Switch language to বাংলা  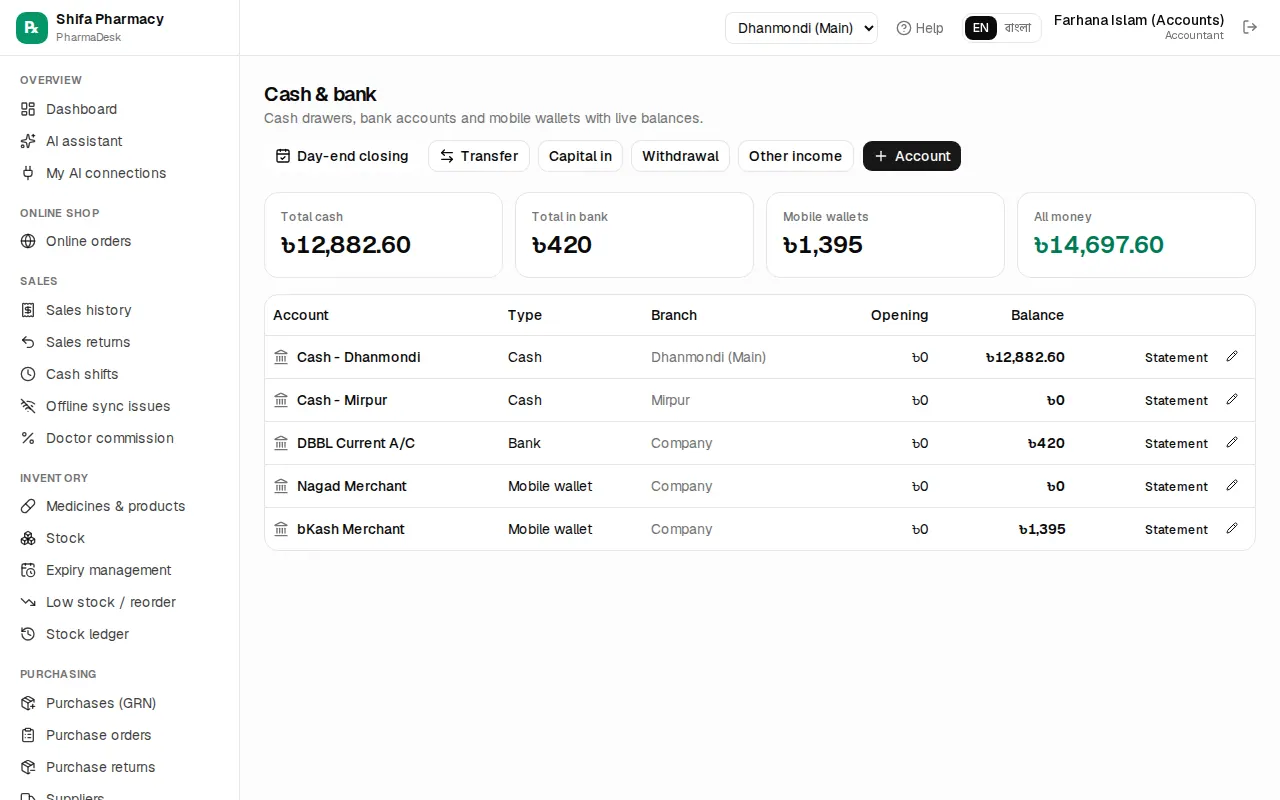1018,28
